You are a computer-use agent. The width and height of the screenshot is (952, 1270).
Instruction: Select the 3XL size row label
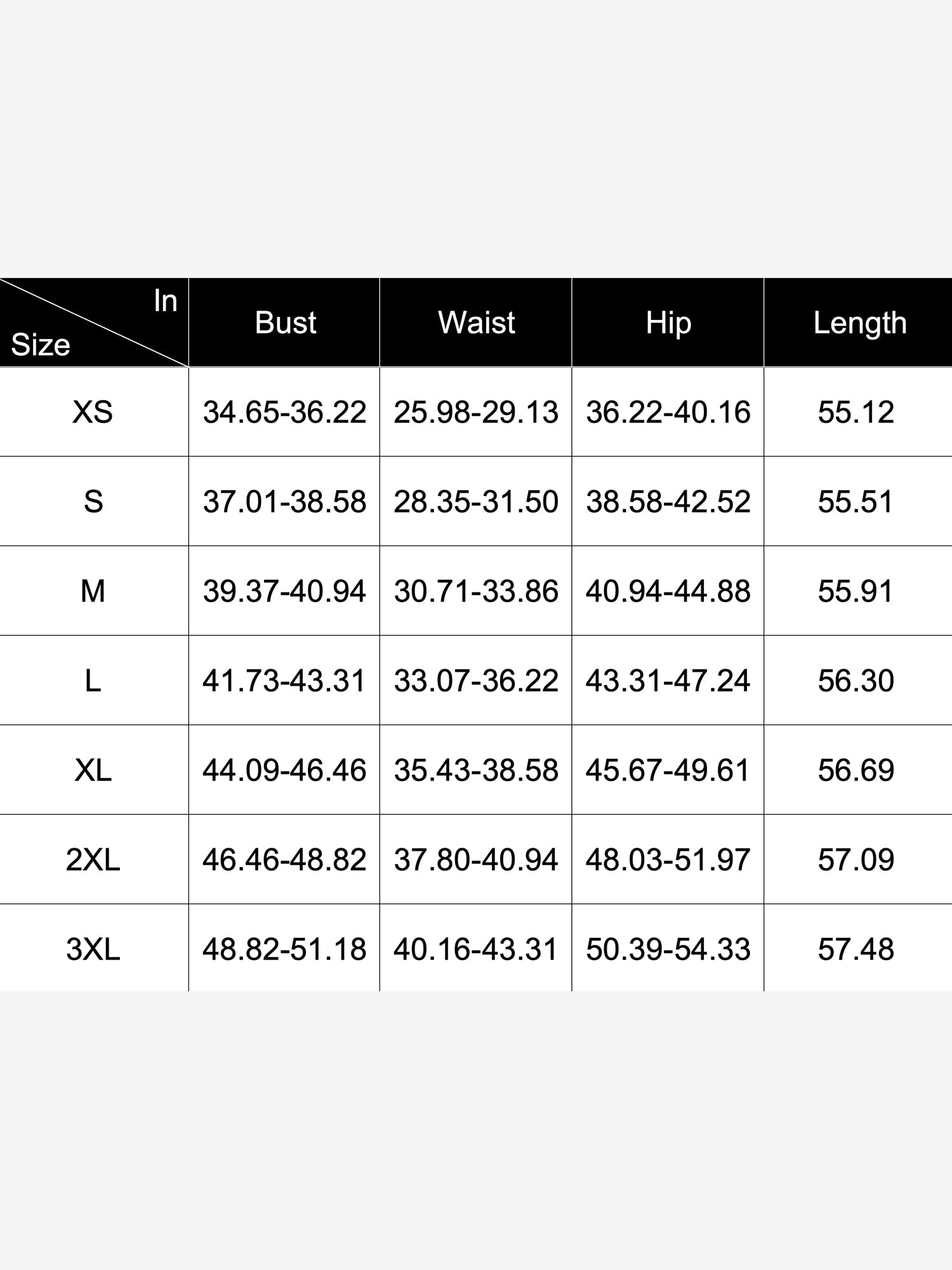point(93,949)
